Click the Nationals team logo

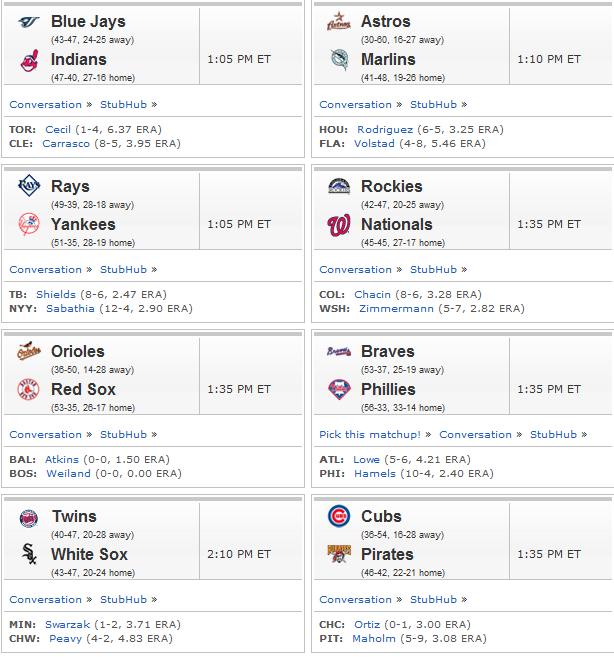point(339,225)
